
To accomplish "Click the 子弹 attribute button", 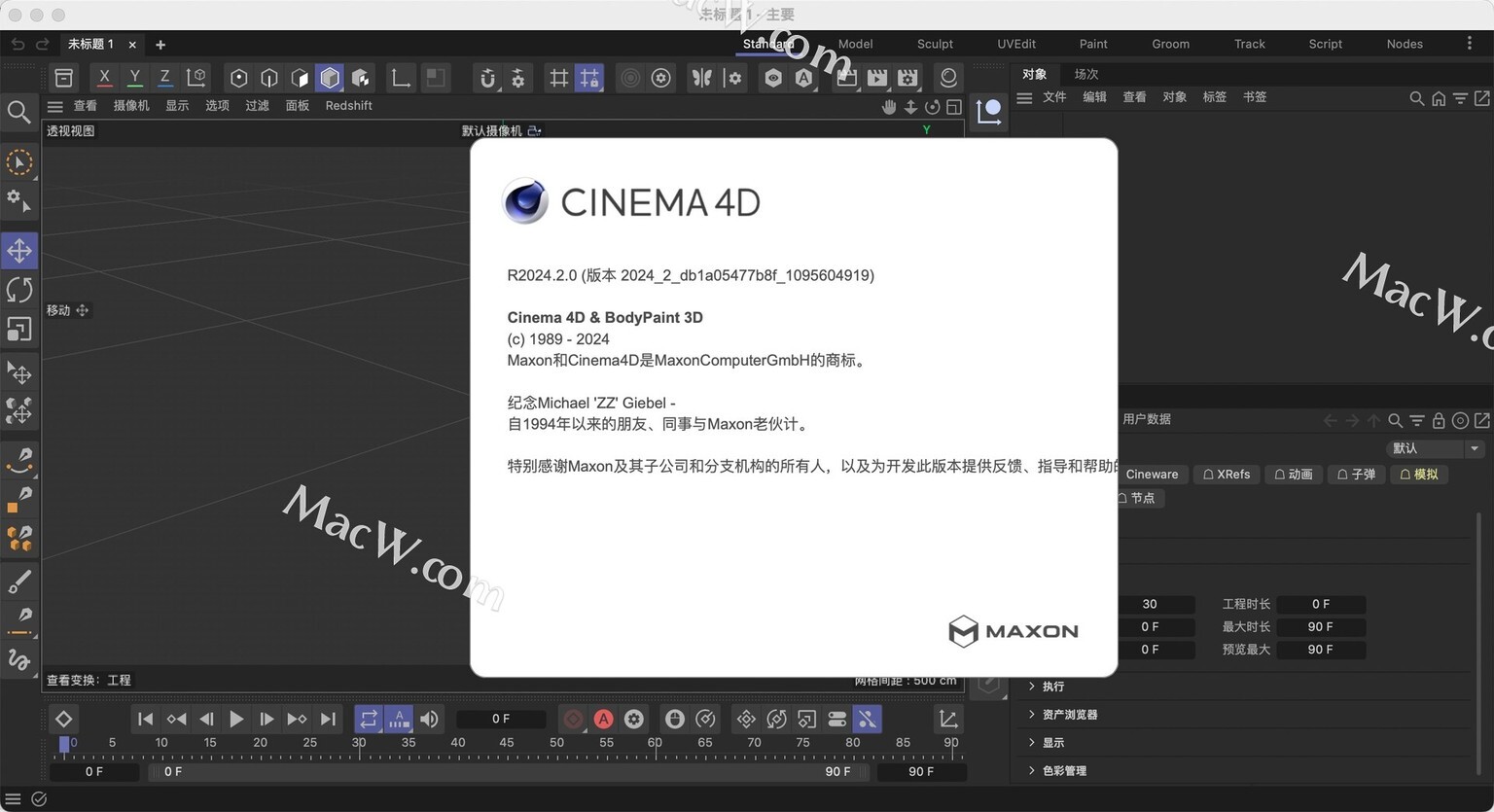I will (1356, 475).
